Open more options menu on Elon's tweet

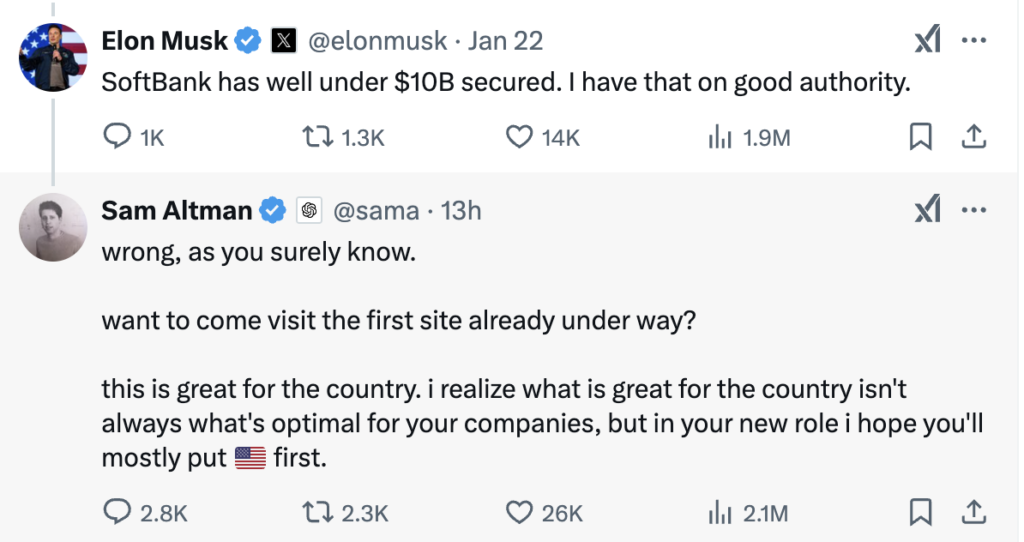coord(975,41)
